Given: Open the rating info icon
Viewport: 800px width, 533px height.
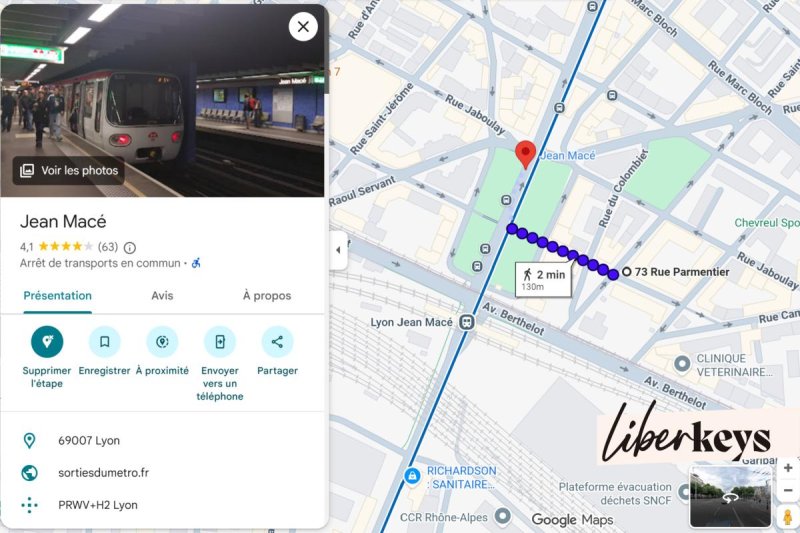Looking at the screenshot, I should [x=130, y=248].
